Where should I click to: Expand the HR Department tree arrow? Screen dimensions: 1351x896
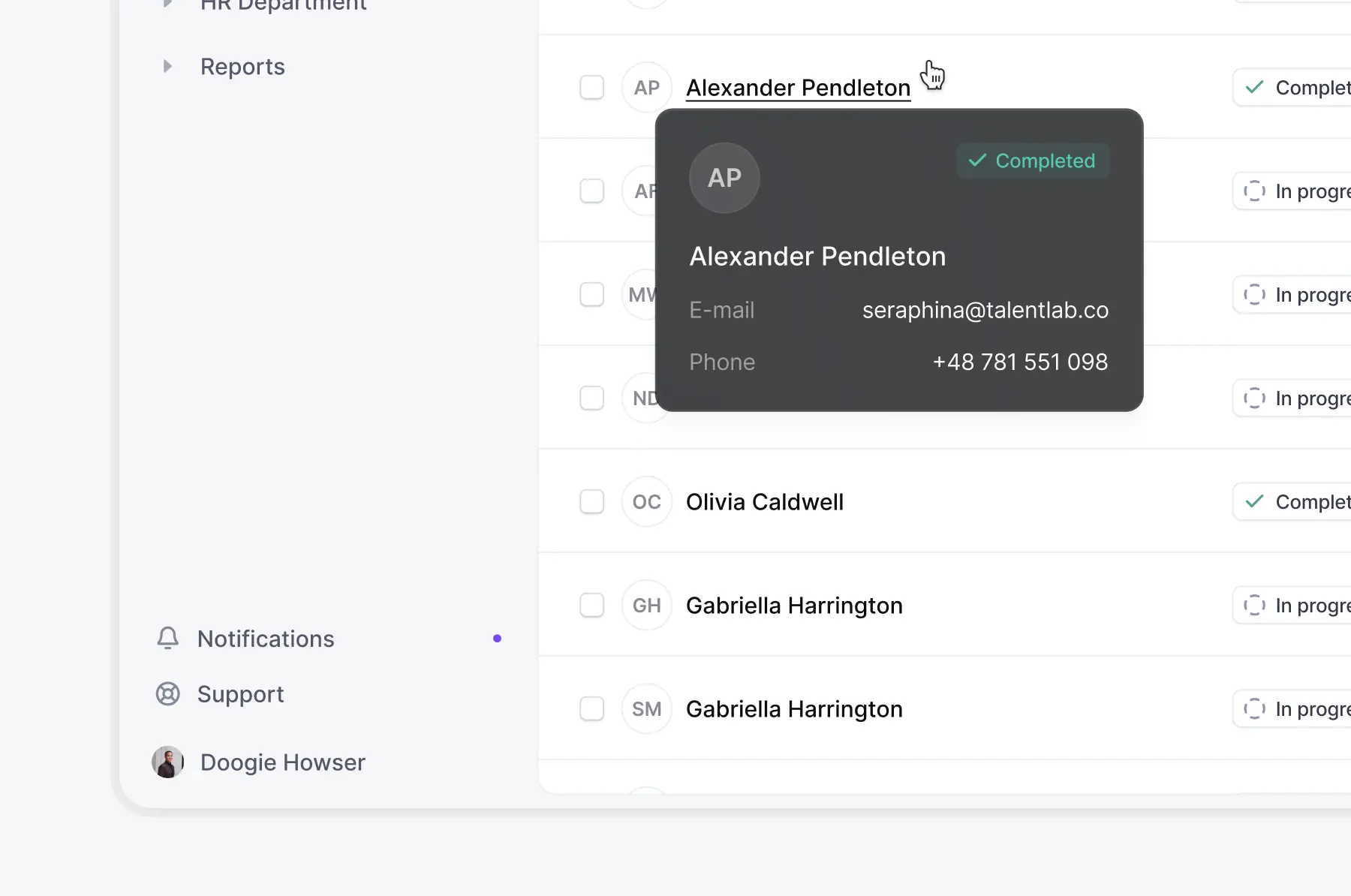(x=167, y=4)
